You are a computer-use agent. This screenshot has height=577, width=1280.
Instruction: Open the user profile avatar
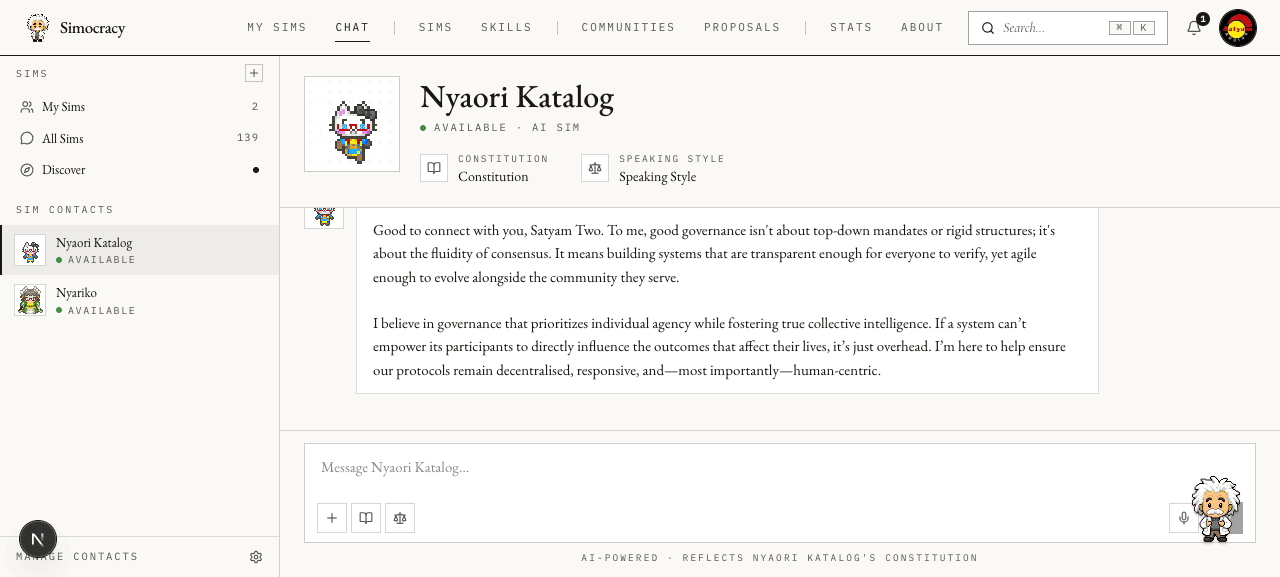(1238, 28)
